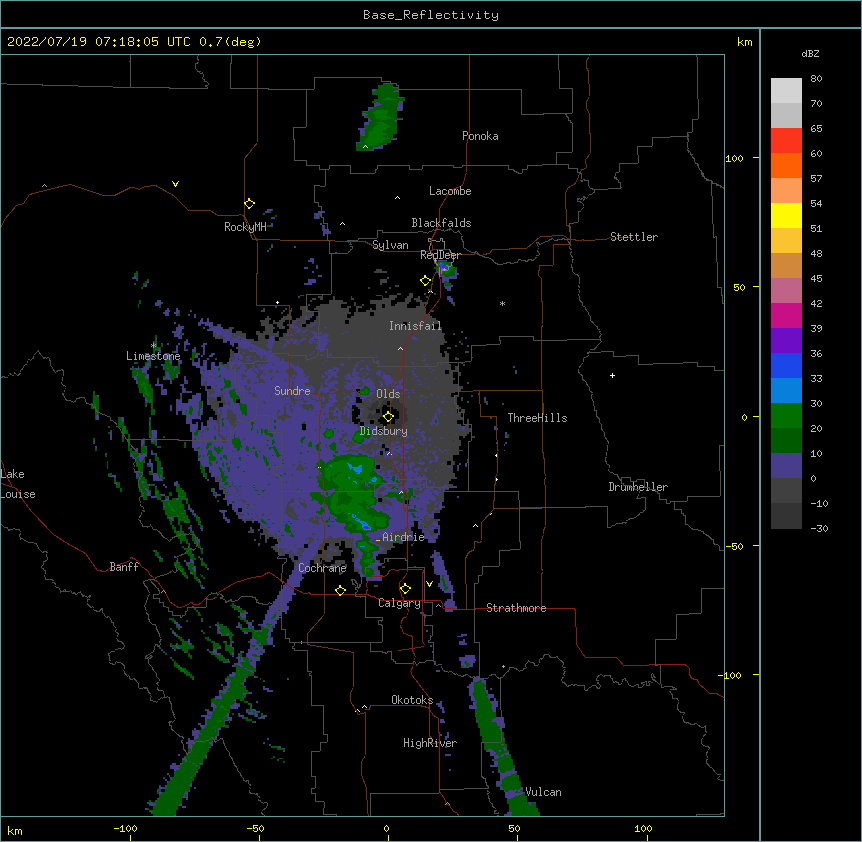Viewport: 862px width, 842px height.
Task: Click the yellow diamond marker just above Calgary label
Action: pos(405,589)
